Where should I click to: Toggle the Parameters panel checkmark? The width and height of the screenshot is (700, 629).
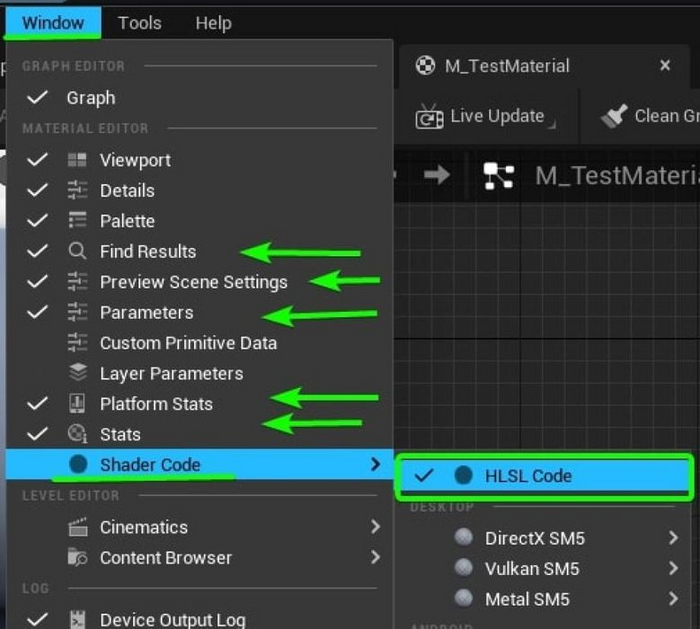click(38, 312)
